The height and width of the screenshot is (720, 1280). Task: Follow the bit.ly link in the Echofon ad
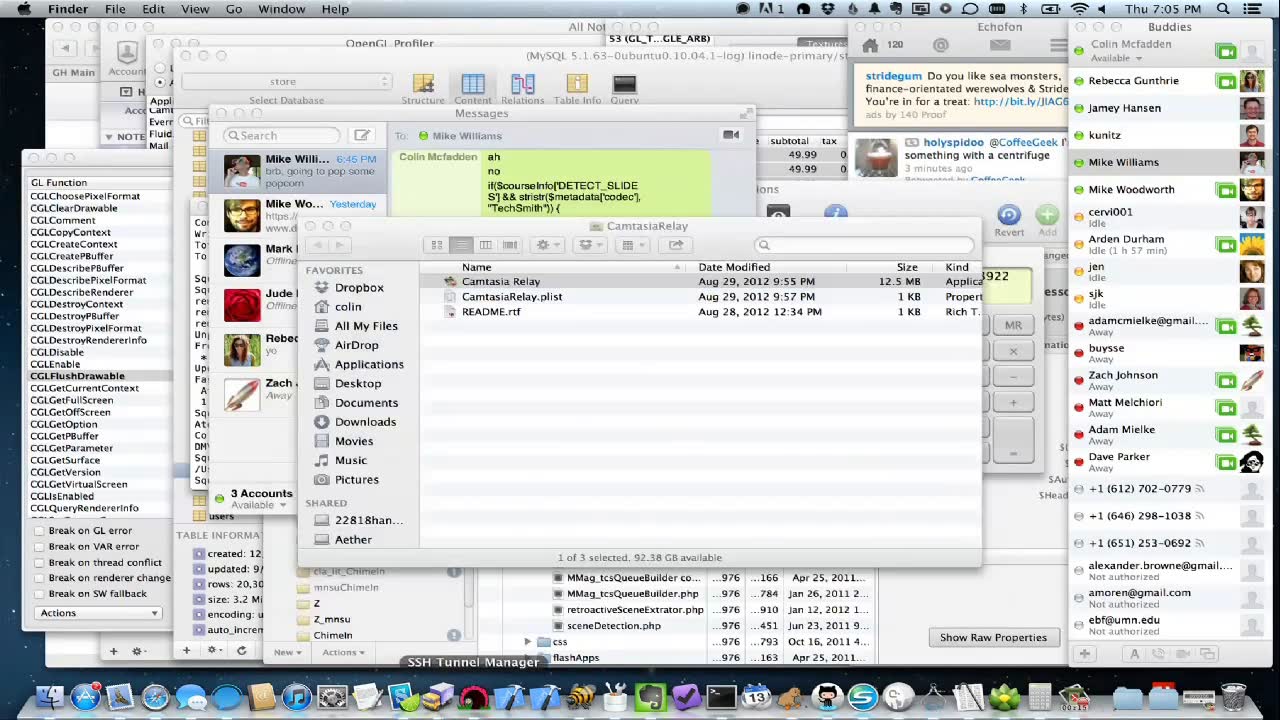1020,102
